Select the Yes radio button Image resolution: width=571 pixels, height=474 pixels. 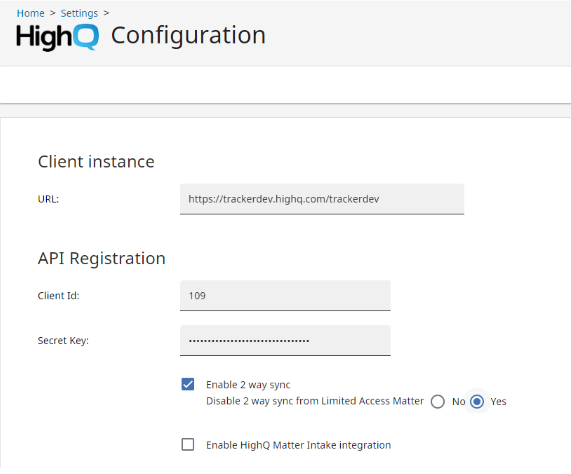[477, 402]
